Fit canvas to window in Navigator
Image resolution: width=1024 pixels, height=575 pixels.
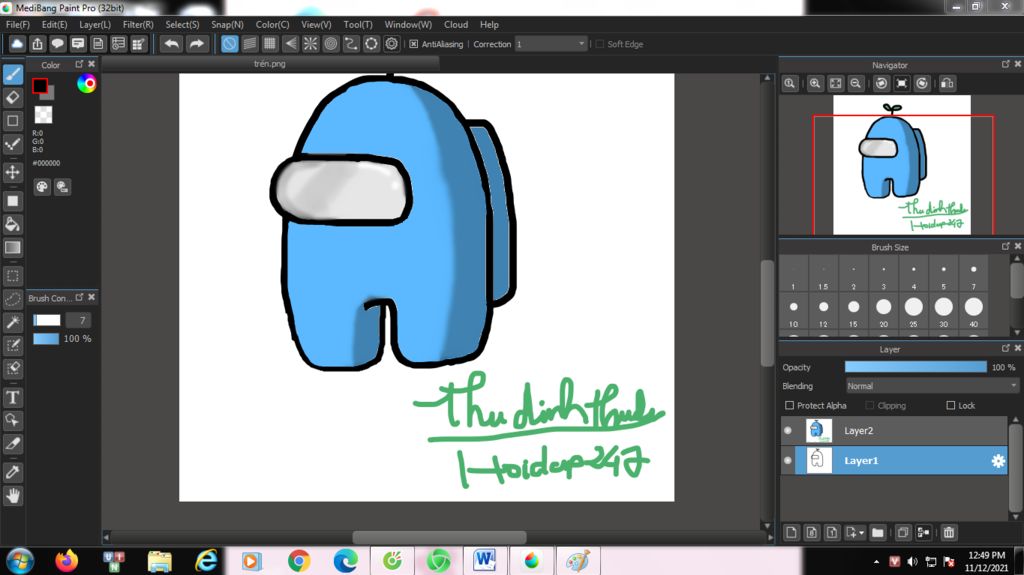[x=835, y=83]
